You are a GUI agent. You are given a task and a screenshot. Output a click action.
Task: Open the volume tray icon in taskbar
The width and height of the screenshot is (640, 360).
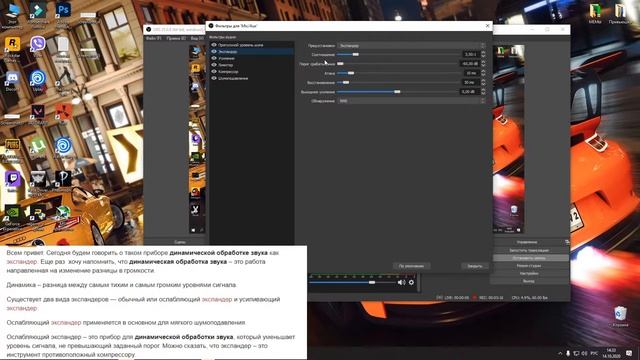(584, 353)
